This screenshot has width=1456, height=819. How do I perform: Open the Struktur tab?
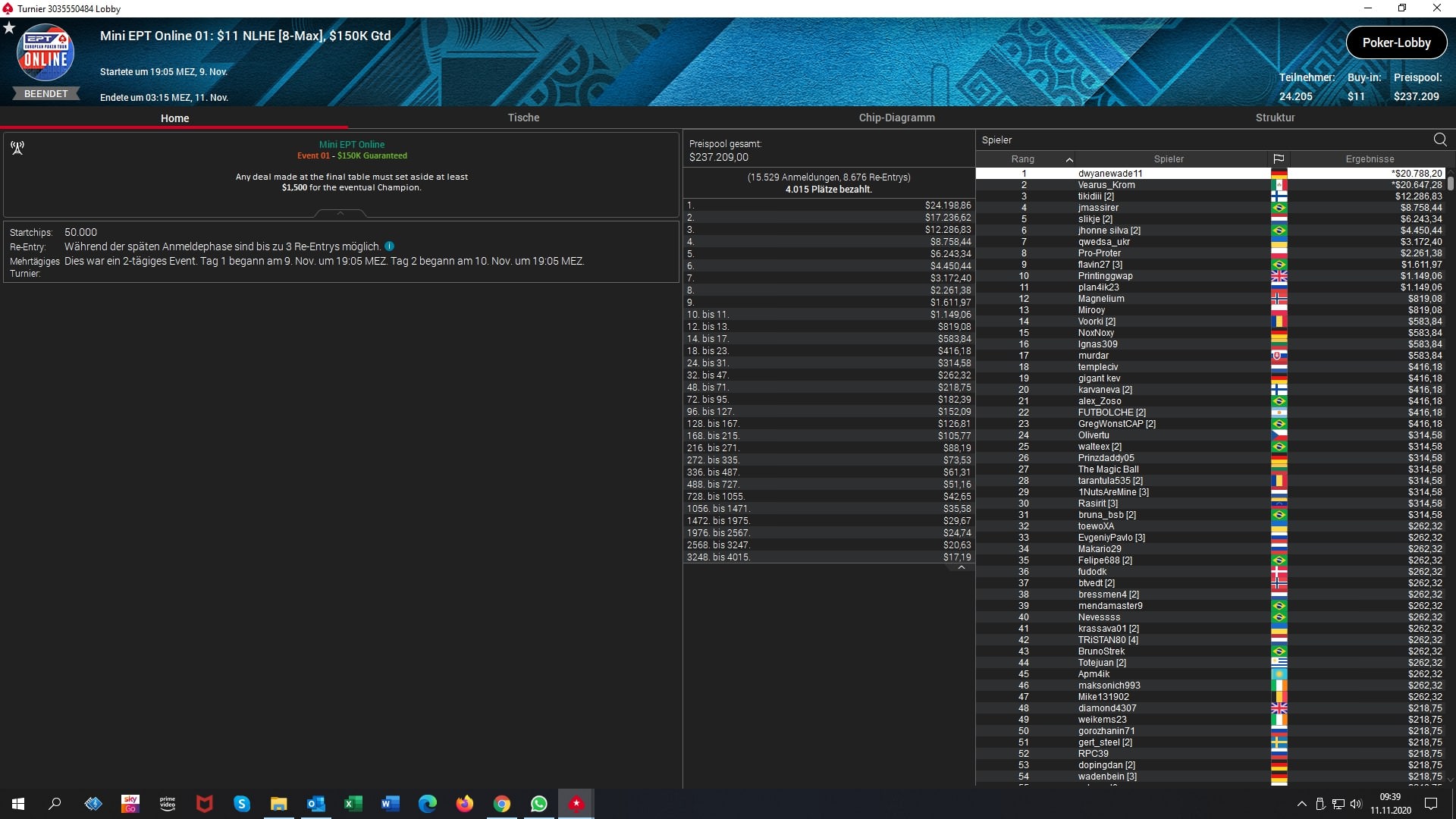coord(1275,118)
